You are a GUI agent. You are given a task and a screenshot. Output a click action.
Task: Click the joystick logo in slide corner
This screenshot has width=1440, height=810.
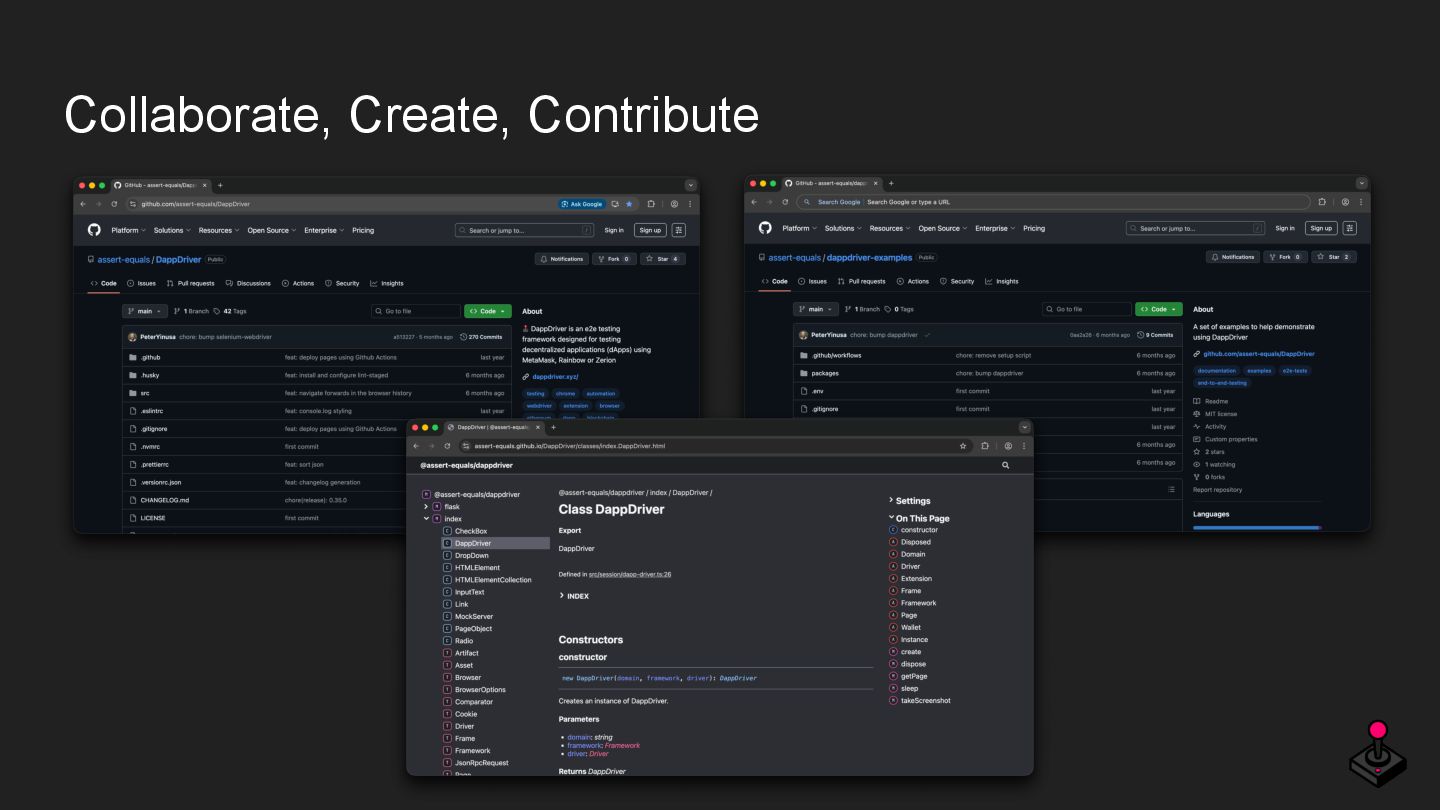pos(1377,753)
